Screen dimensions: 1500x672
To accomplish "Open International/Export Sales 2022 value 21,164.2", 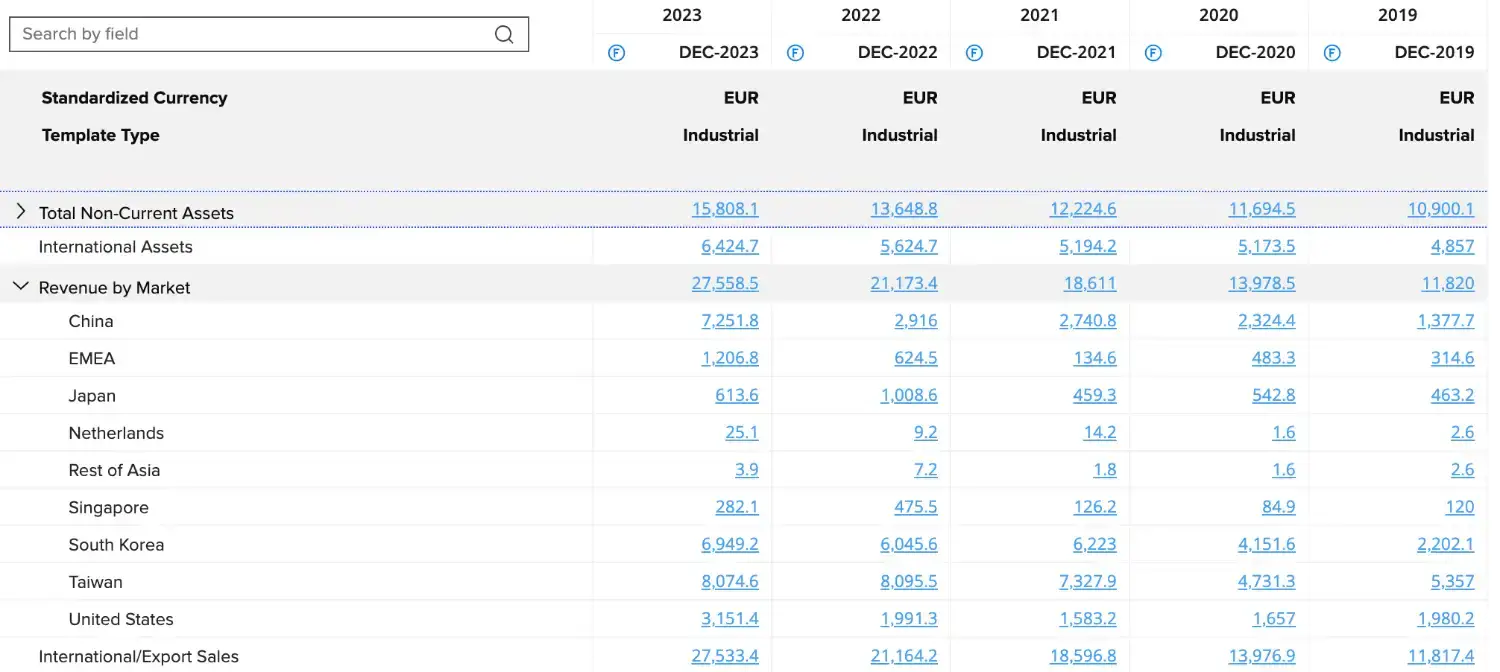I will click(904, 657).
